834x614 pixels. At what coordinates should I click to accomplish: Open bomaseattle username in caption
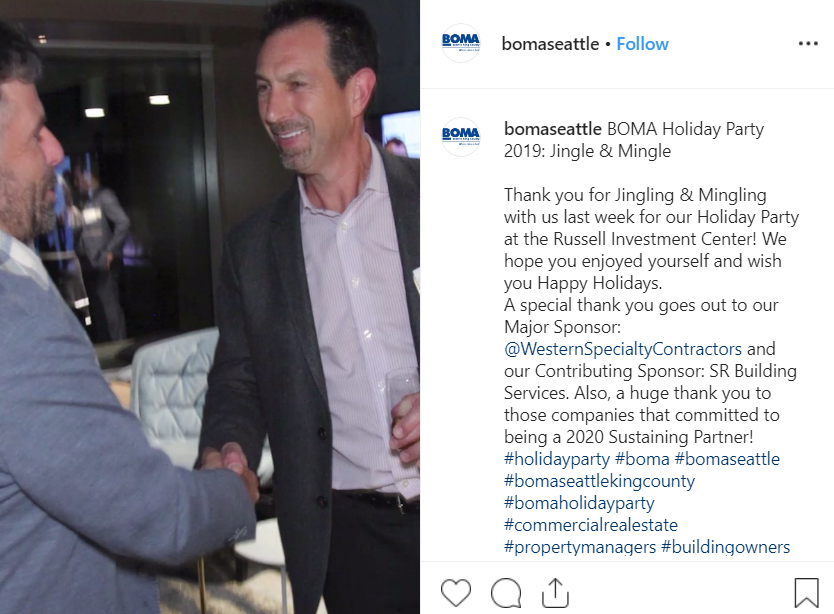pos(553,129)
